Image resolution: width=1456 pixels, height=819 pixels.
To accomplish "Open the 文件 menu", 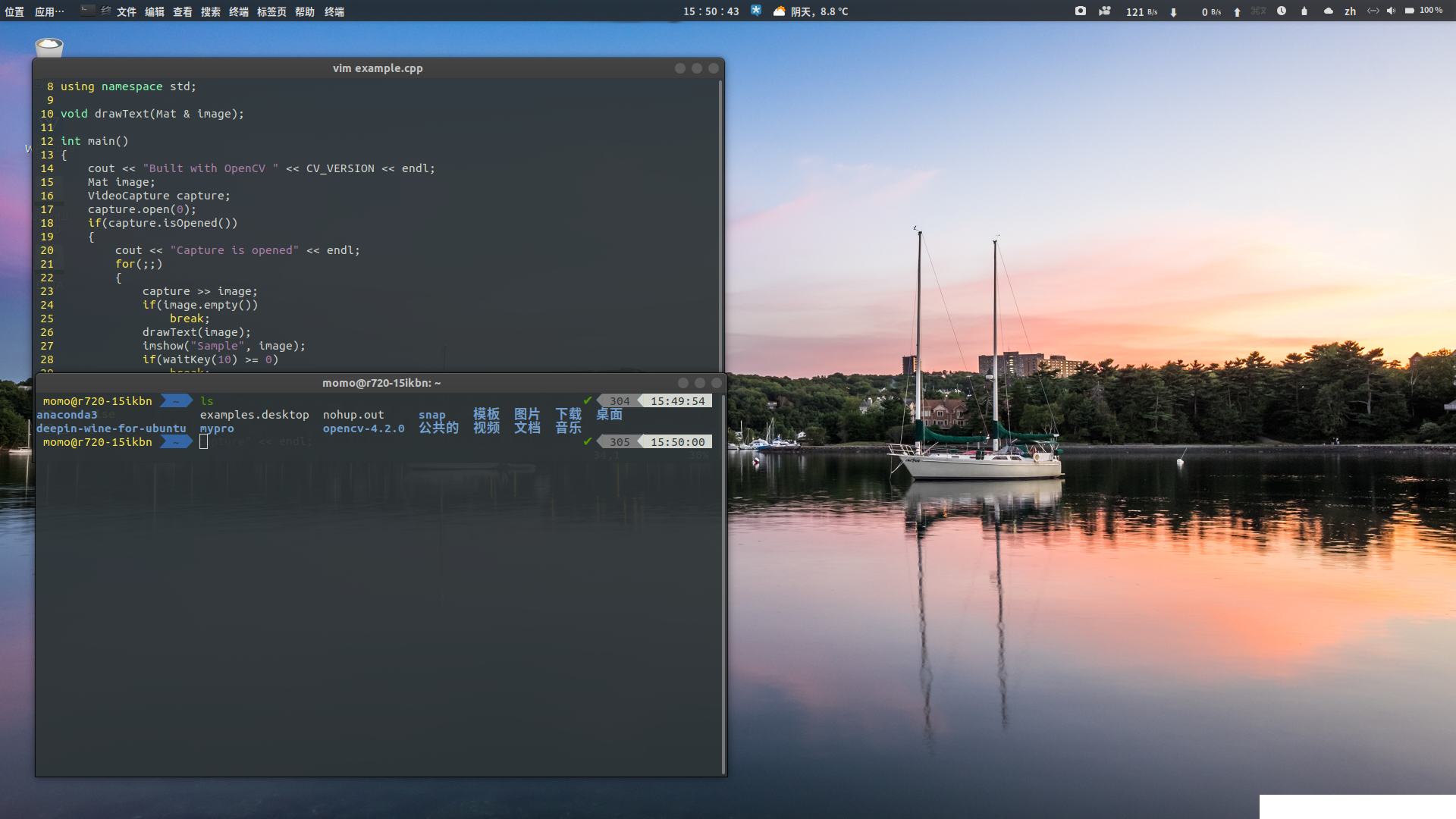I will point(127,11).
